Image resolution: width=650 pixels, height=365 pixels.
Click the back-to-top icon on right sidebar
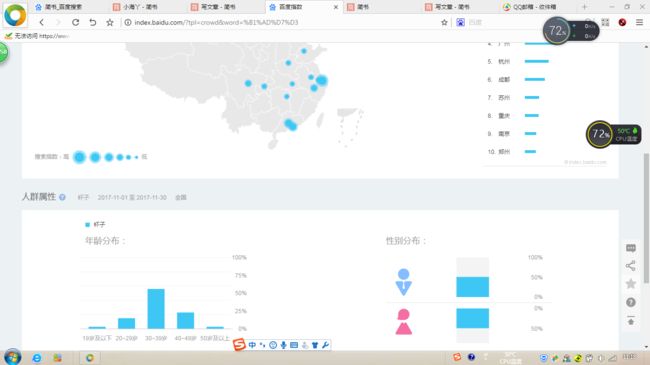tap(631, 321)
